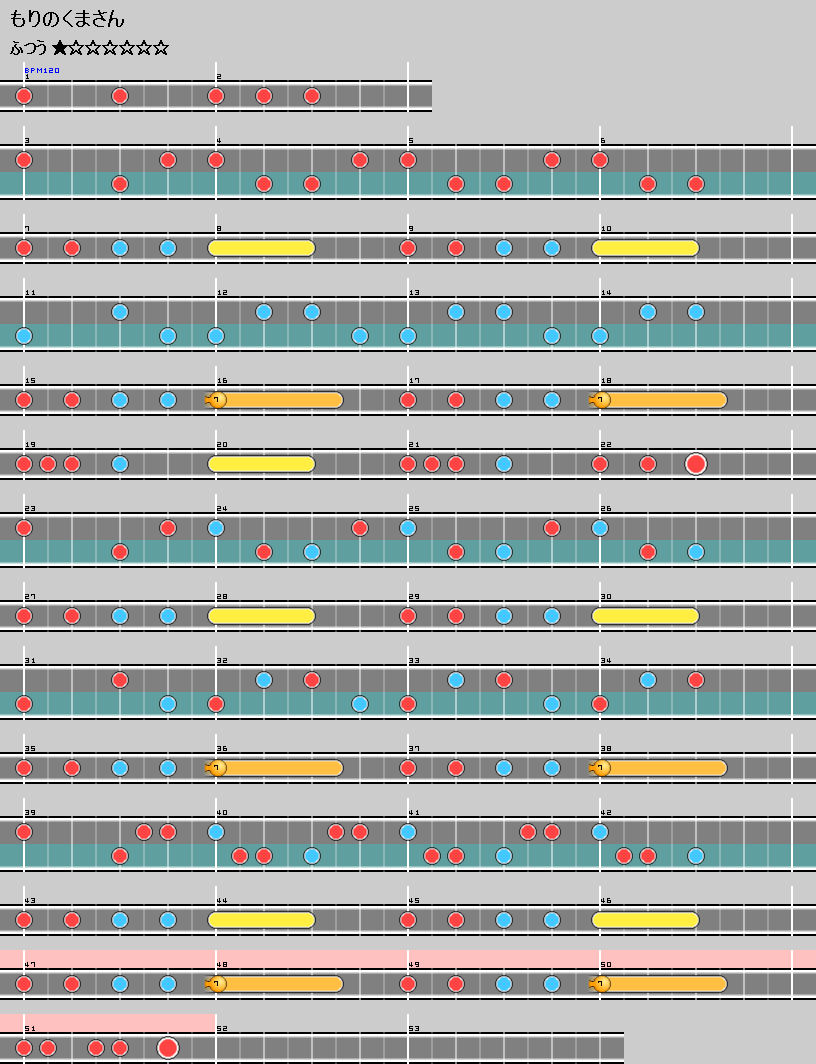Click the pink go-go band above measure 49
Viewport: 816px width, 1064px height.
(x=500, y=958)
